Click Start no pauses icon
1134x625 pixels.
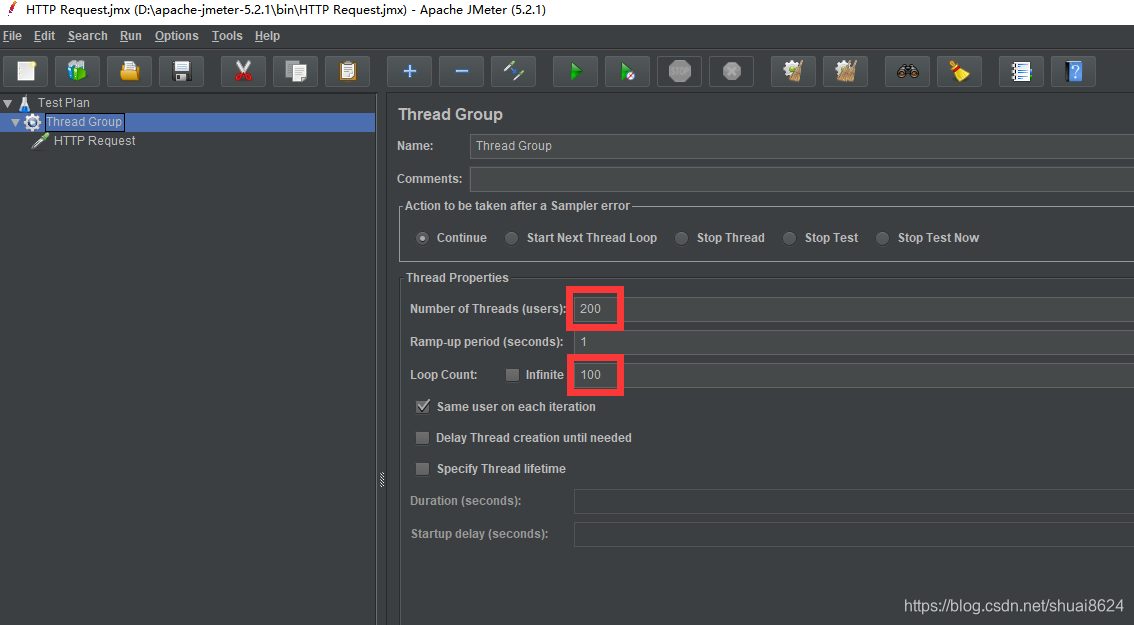pos(627,72)
